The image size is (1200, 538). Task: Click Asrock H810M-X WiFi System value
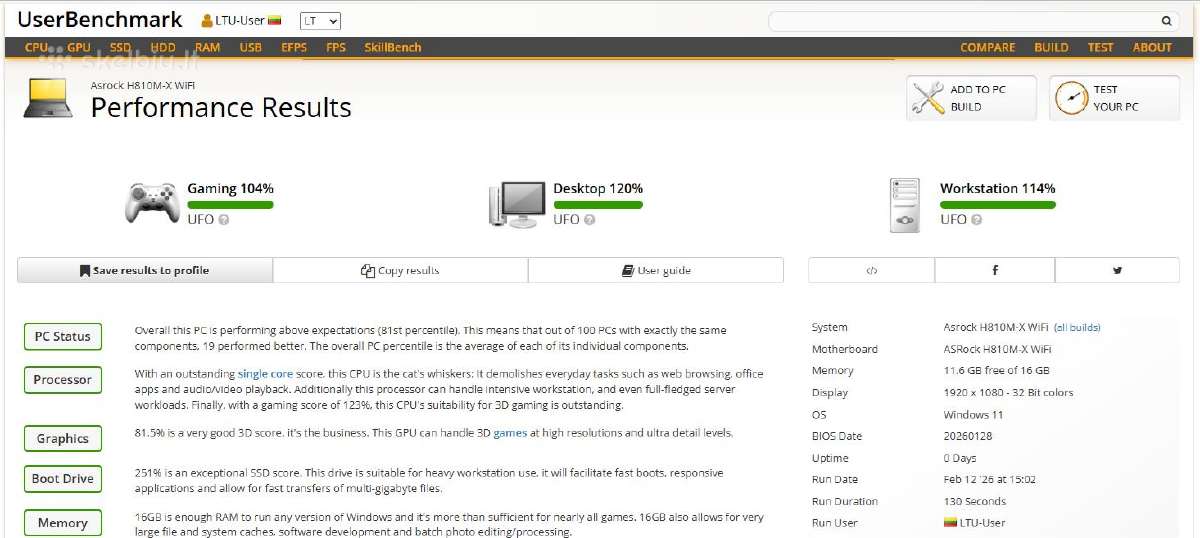click(x=997, y=327)
